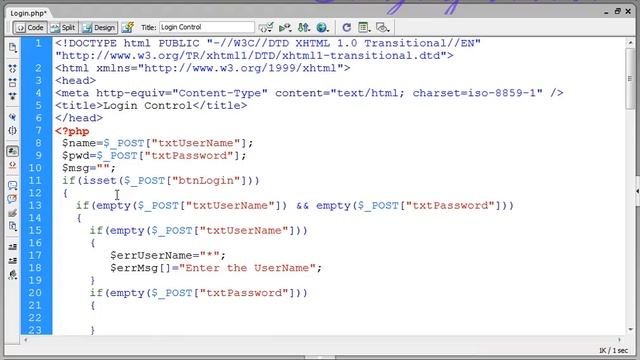Open Documents list in coding toolbar

tap(13, 48)
